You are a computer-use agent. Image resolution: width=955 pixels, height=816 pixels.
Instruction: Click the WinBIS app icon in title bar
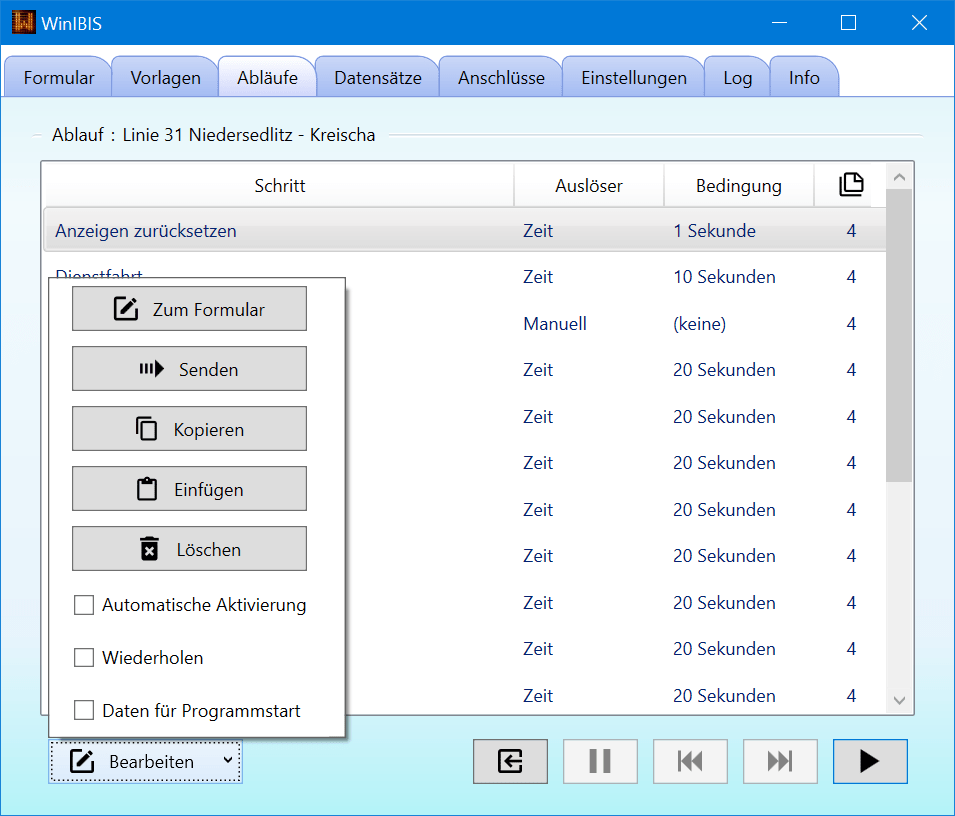point(24,23)
